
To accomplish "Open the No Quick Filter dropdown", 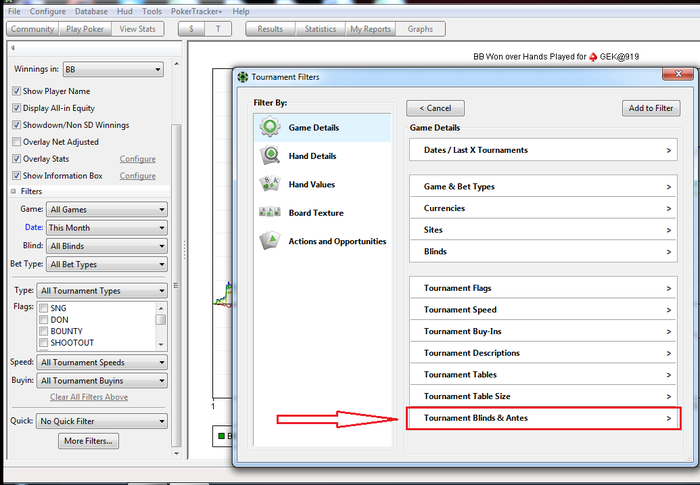I will (x=102, y=421).
